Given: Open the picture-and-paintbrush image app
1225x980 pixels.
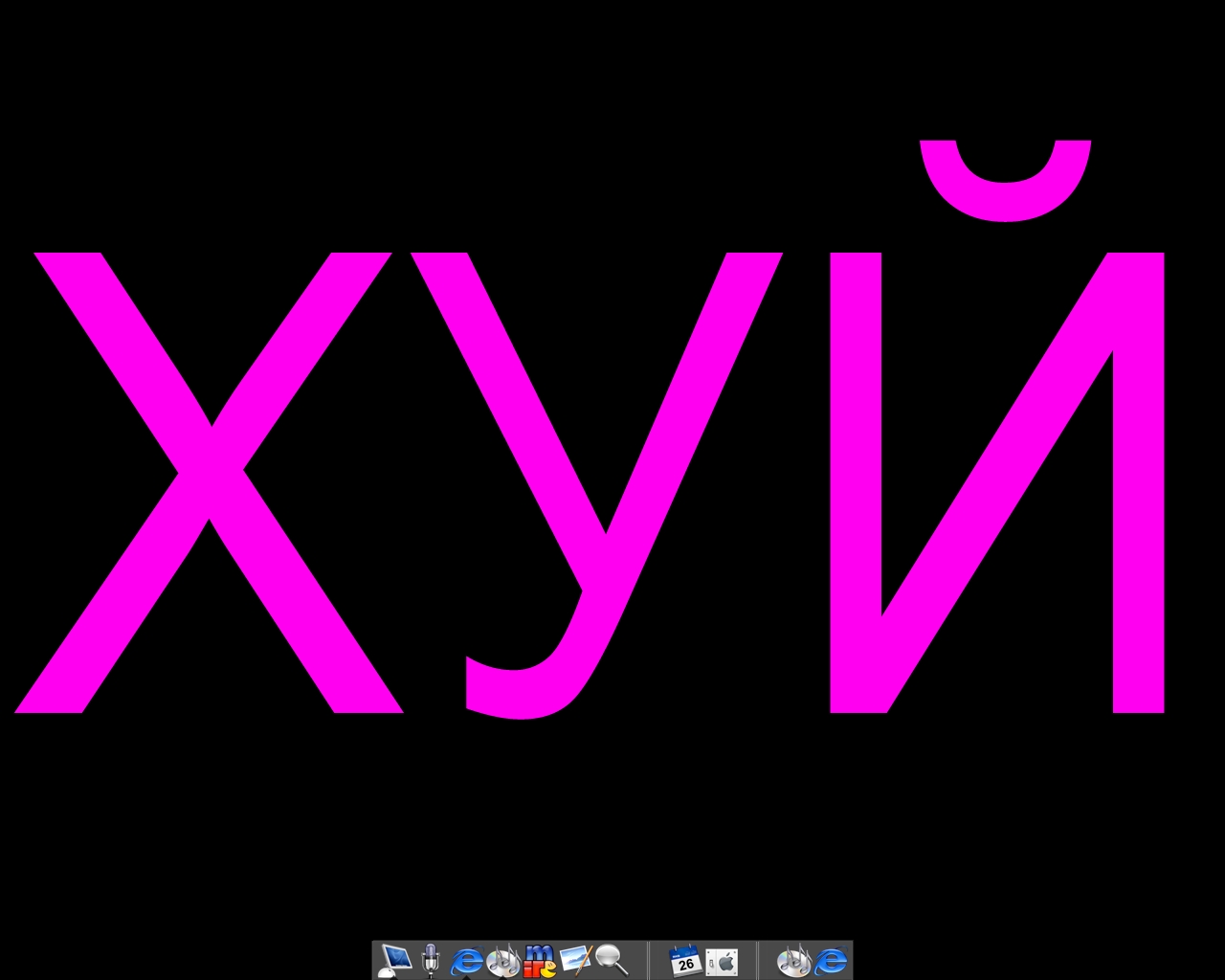Looking at the screenshot, I should (x=575, y=959).
